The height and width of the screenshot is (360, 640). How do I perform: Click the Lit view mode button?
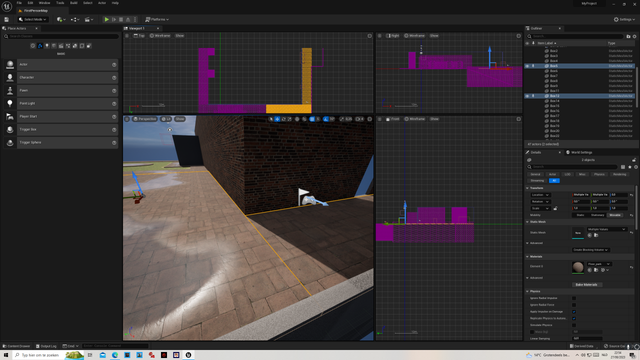click(x=166, y=119)
